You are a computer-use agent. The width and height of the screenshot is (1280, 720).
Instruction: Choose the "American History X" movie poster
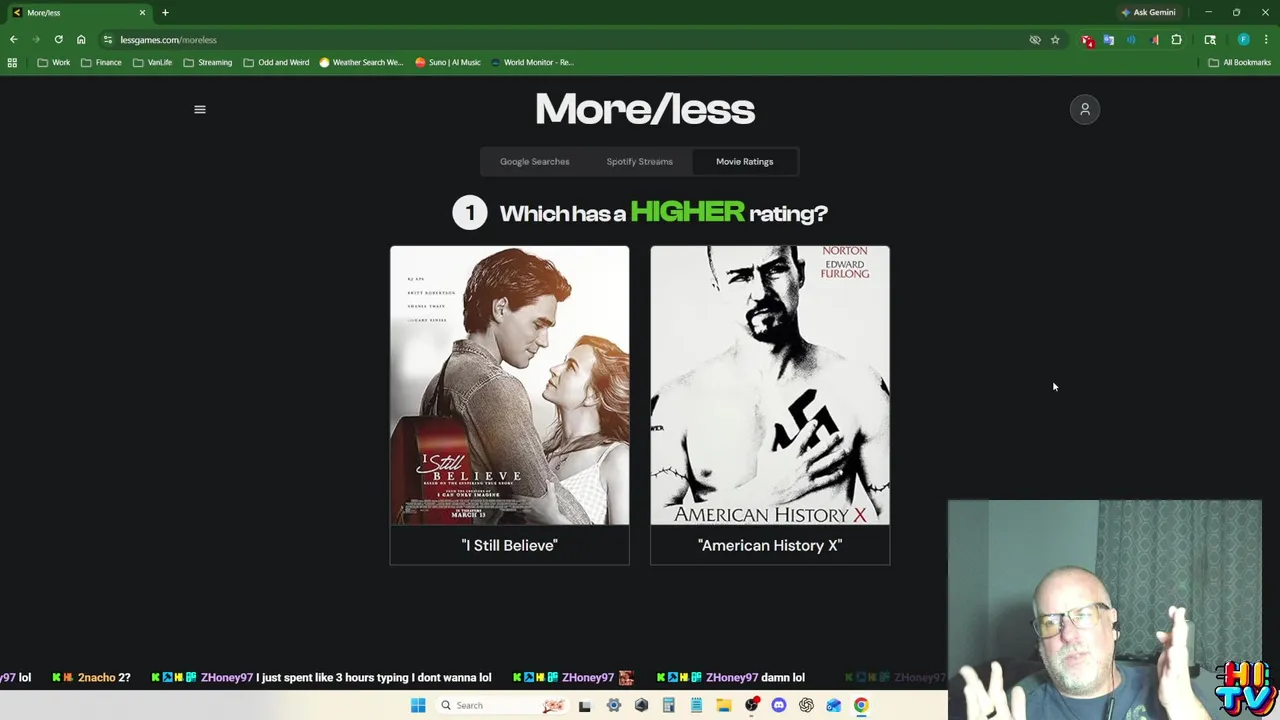point(770,385)
